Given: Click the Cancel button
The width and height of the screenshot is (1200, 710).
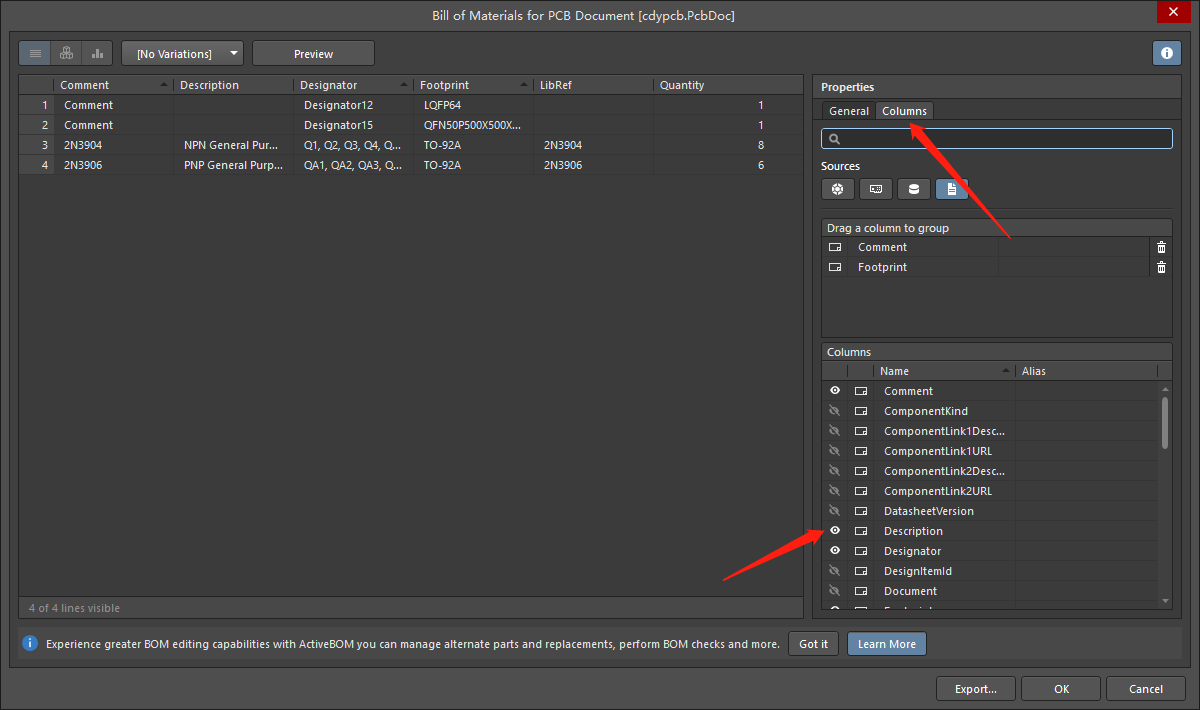Looking at the screenshot, I should tap(1146, 688).
